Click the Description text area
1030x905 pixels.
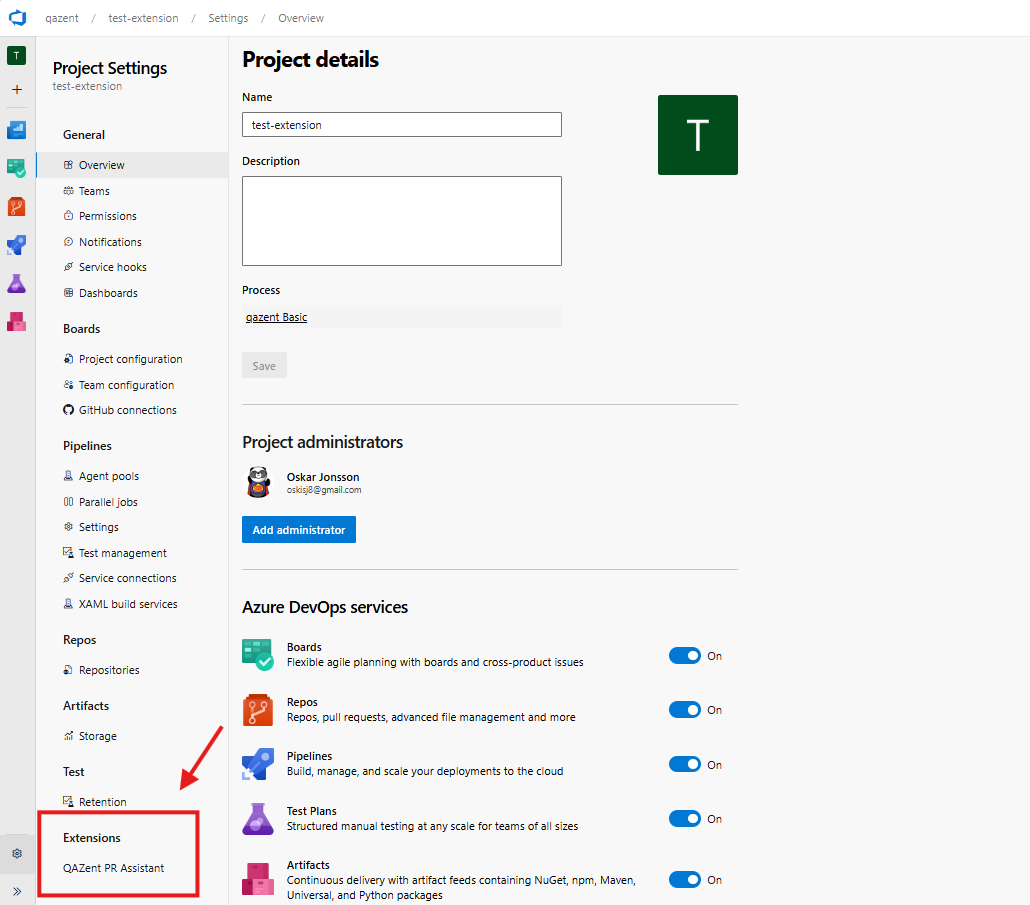coord(402,221)
